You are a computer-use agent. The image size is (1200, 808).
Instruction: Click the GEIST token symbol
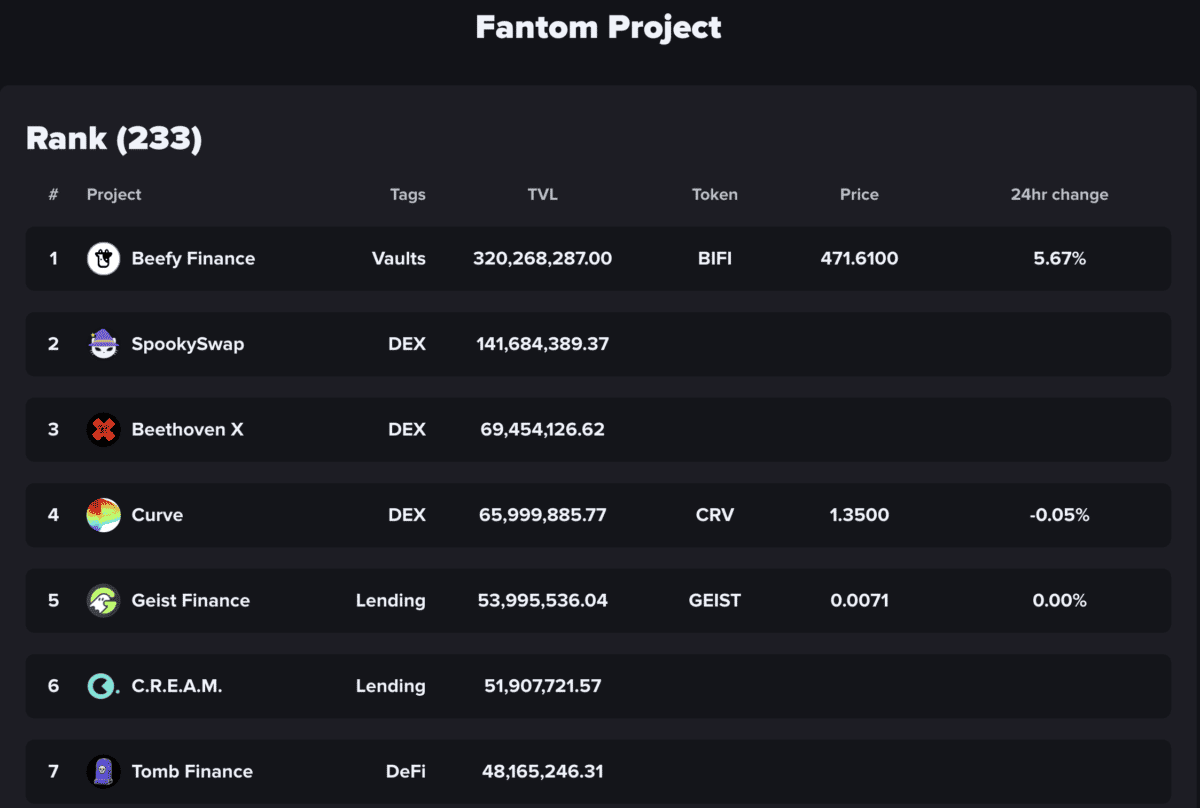click(715, 601)
